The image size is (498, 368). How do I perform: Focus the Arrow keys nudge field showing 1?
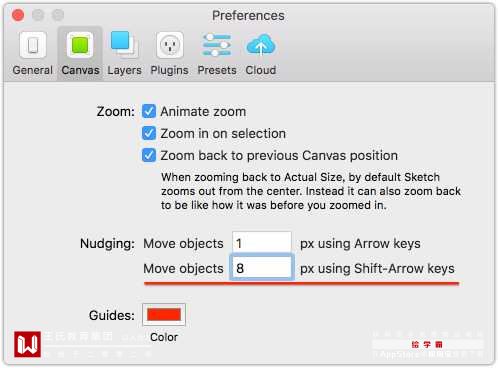click(x=262, y=243)
